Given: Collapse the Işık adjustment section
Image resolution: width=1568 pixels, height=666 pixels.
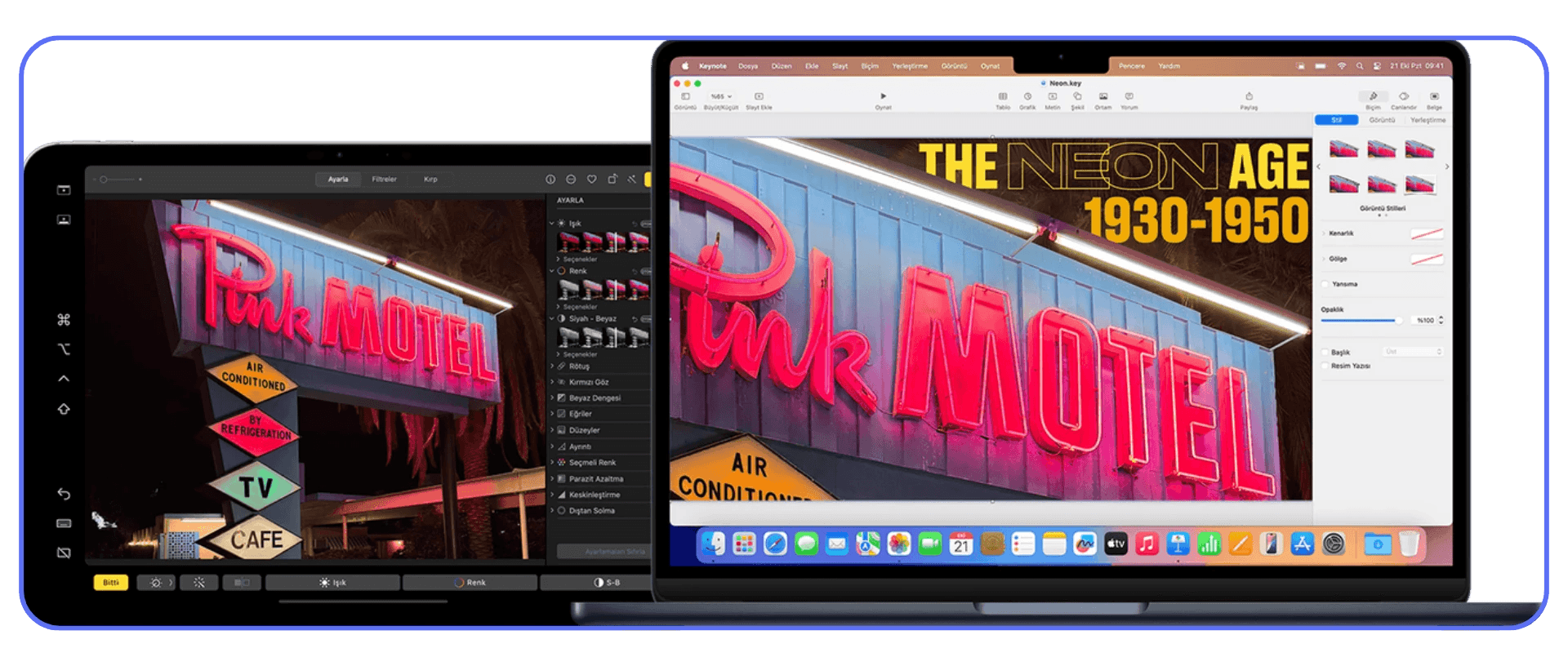Looking at the screenshot, I should 552,223.
